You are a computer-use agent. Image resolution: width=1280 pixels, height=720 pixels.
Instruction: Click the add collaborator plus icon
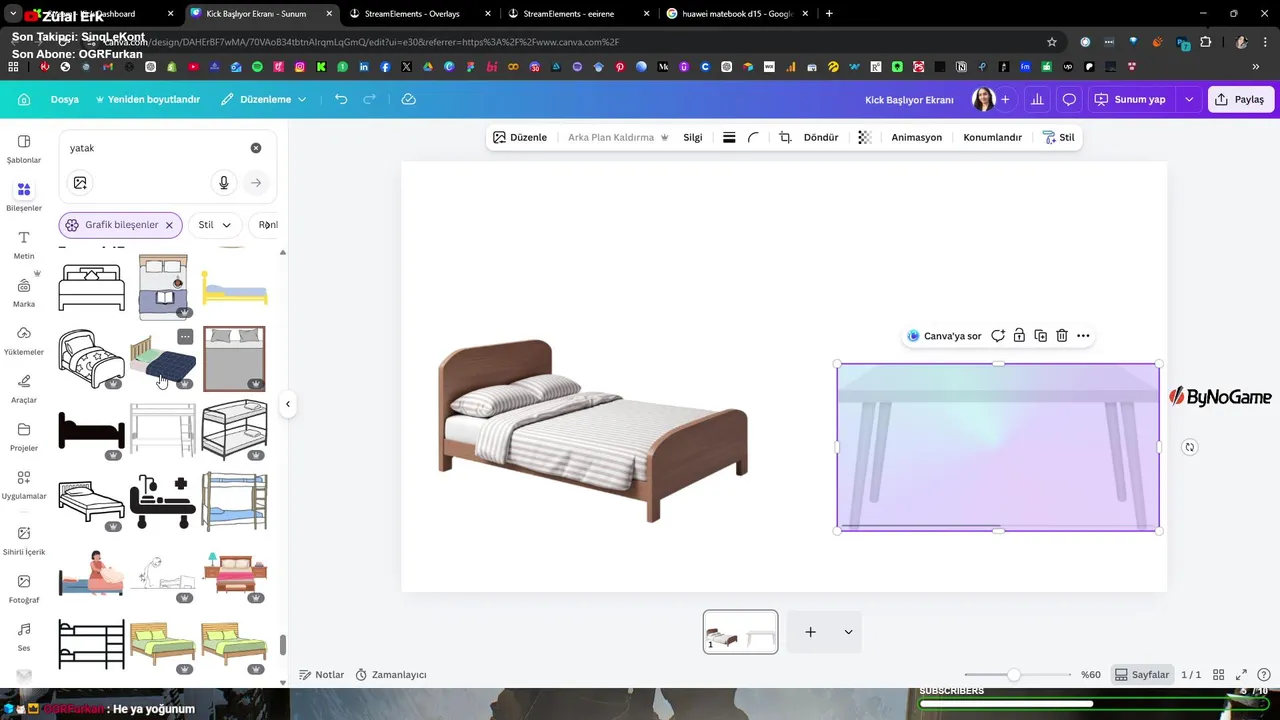[x=1005, y=100]
